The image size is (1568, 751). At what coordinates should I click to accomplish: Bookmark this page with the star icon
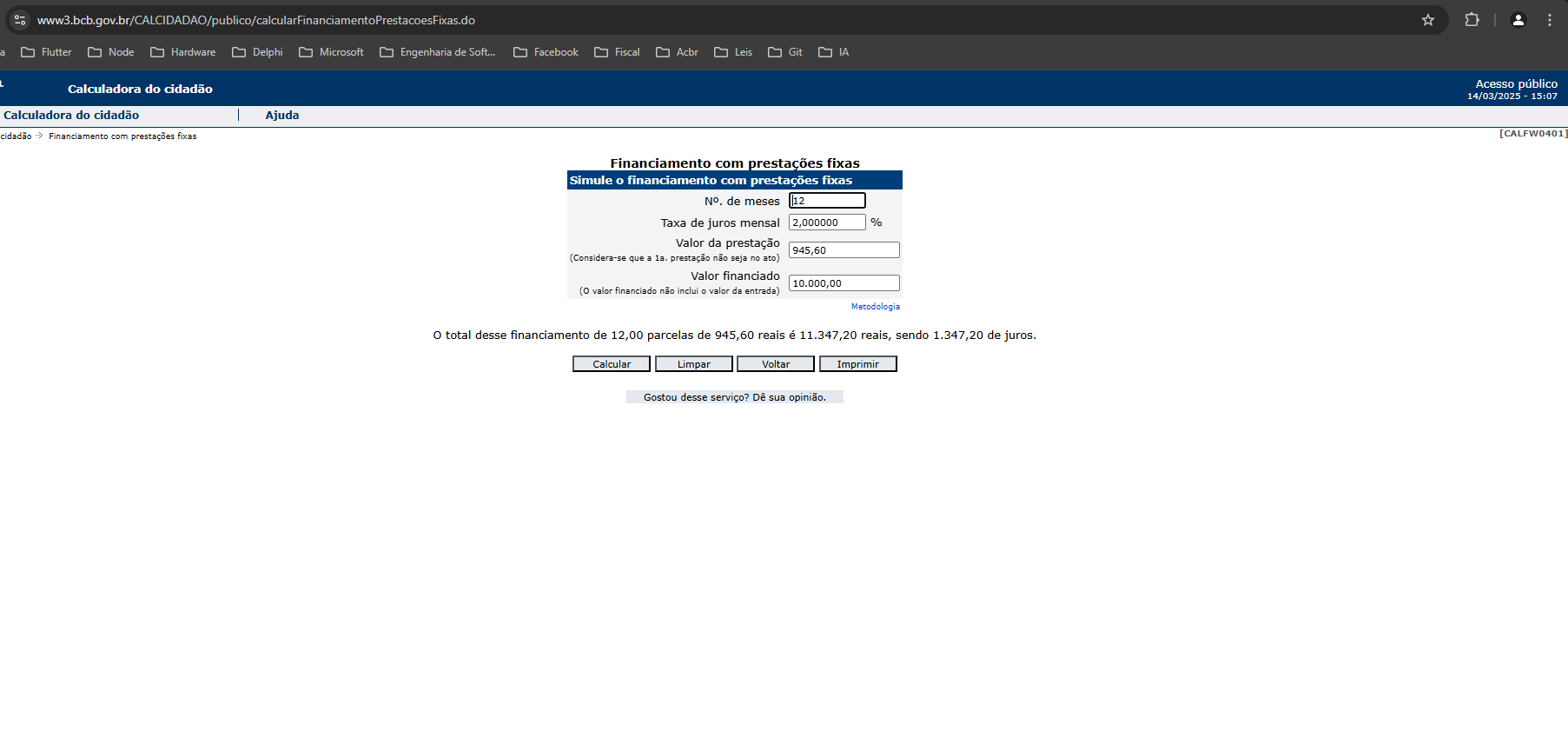(1427, 20)
